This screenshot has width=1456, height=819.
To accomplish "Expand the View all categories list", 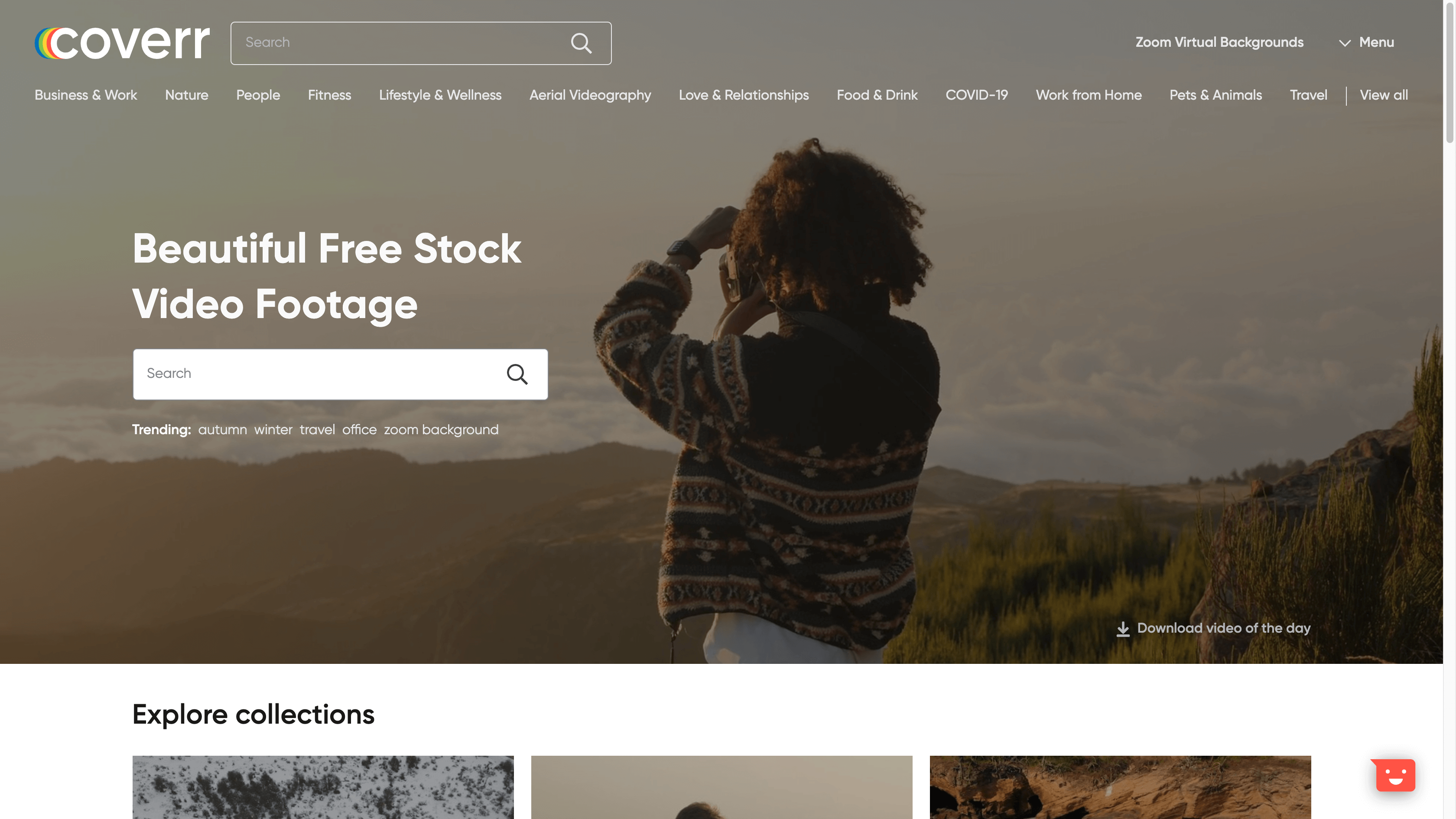I will click(x=1384, y=95).
